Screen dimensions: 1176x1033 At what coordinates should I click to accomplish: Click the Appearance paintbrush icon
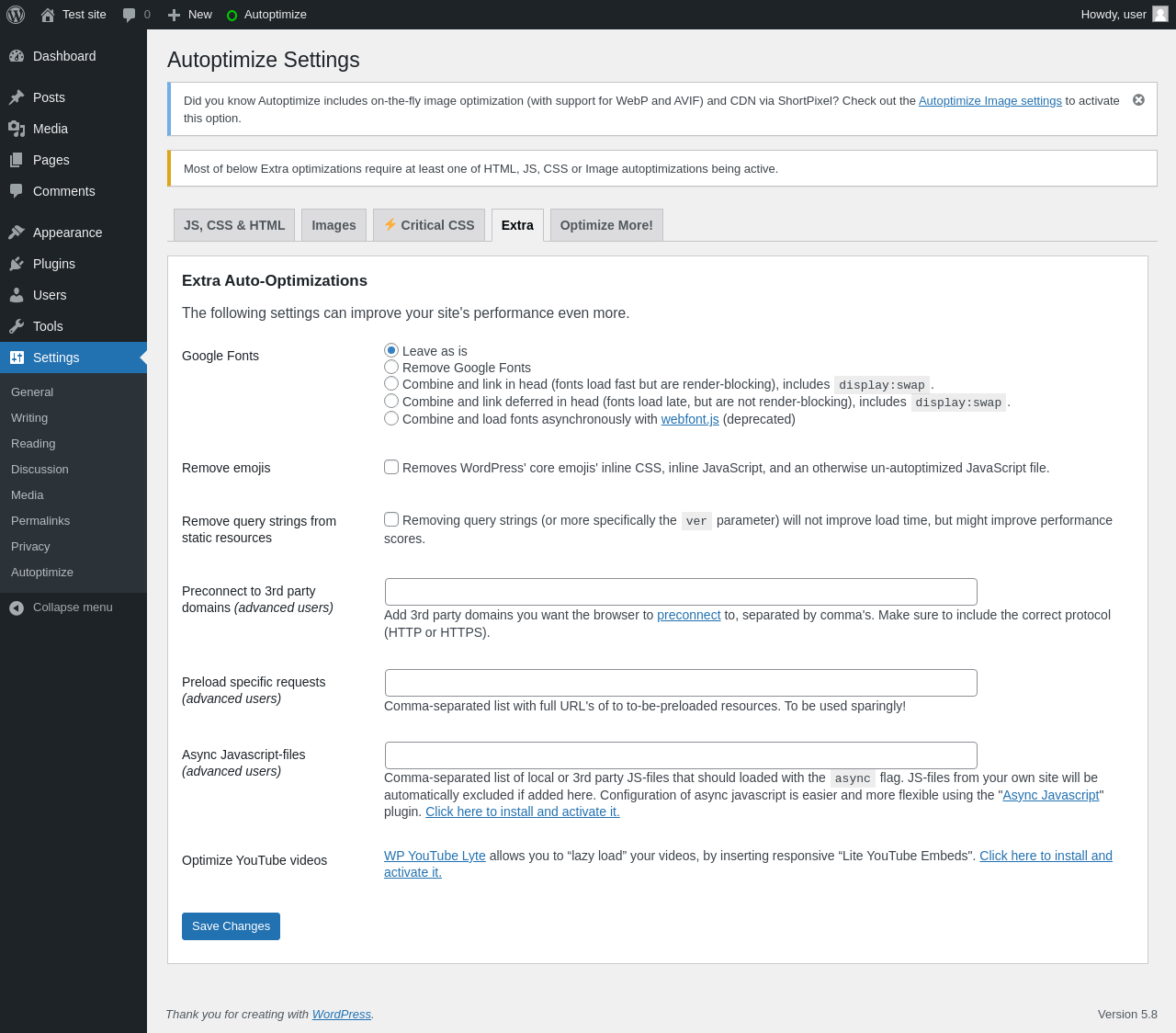point(17,233)
